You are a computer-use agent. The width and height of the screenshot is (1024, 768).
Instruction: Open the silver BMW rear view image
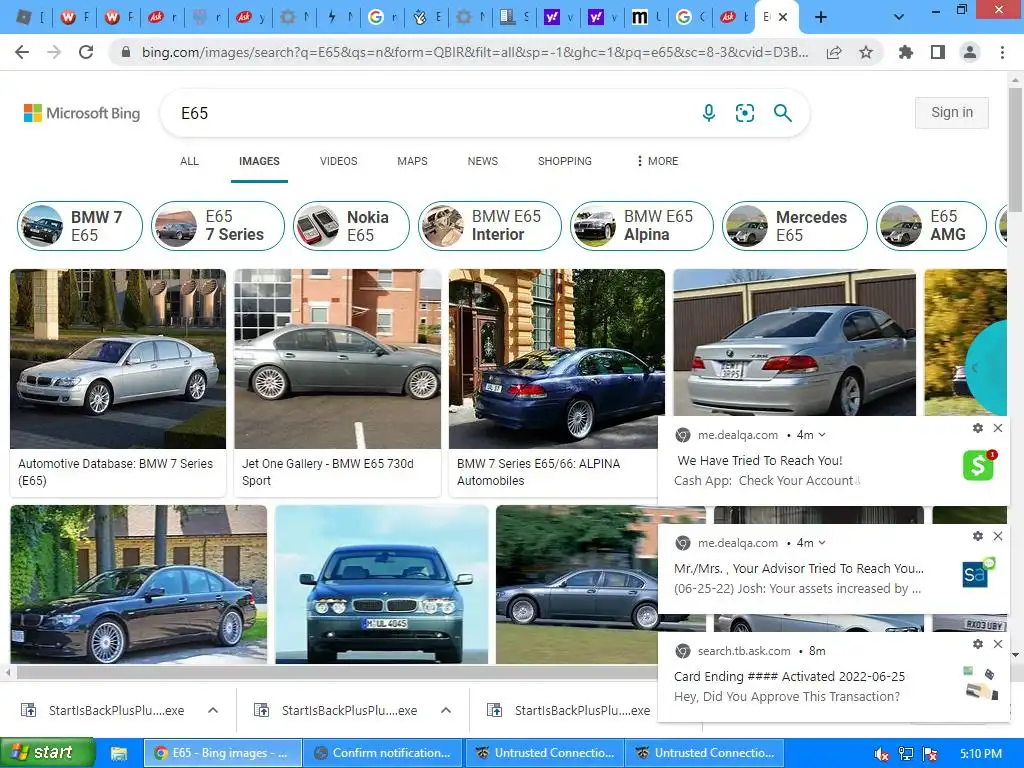coord(794,342)
